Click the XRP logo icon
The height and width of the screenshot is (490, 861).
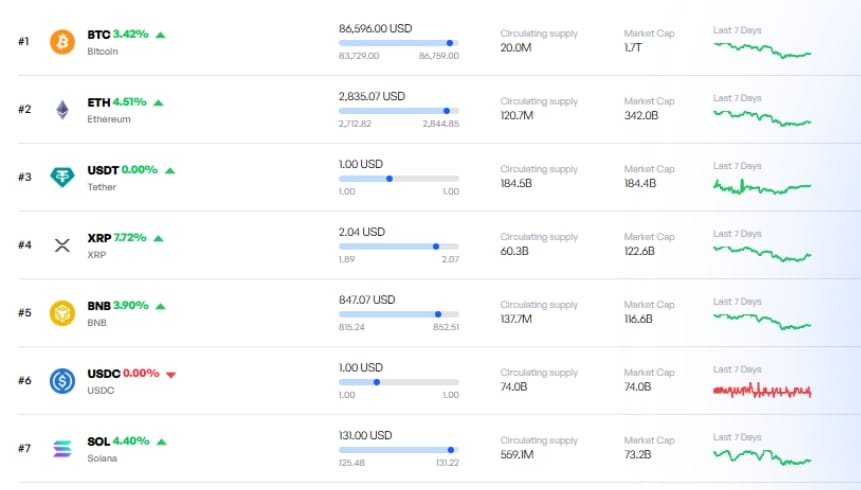pos(62,245)
